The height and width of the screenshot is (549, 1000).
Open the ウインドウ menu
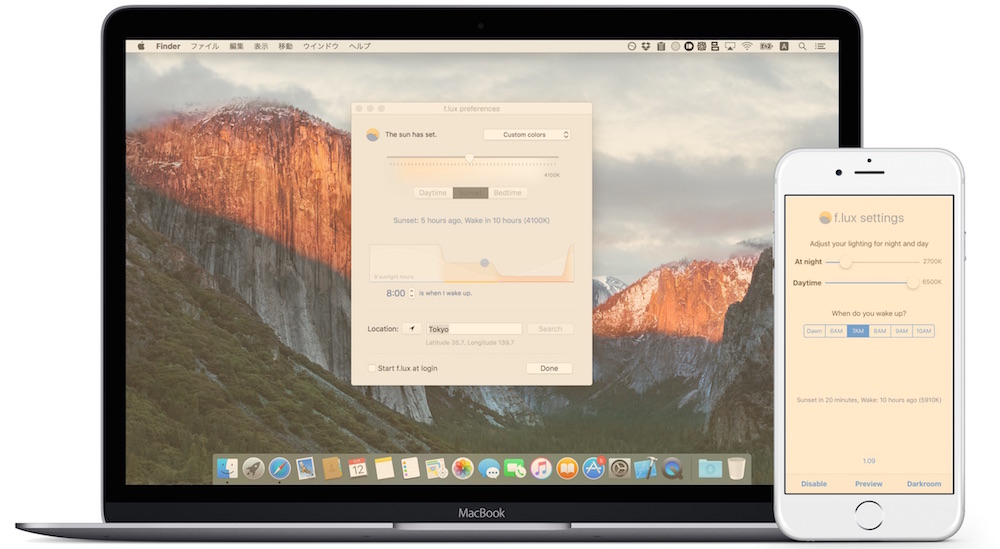click(321, 46)
